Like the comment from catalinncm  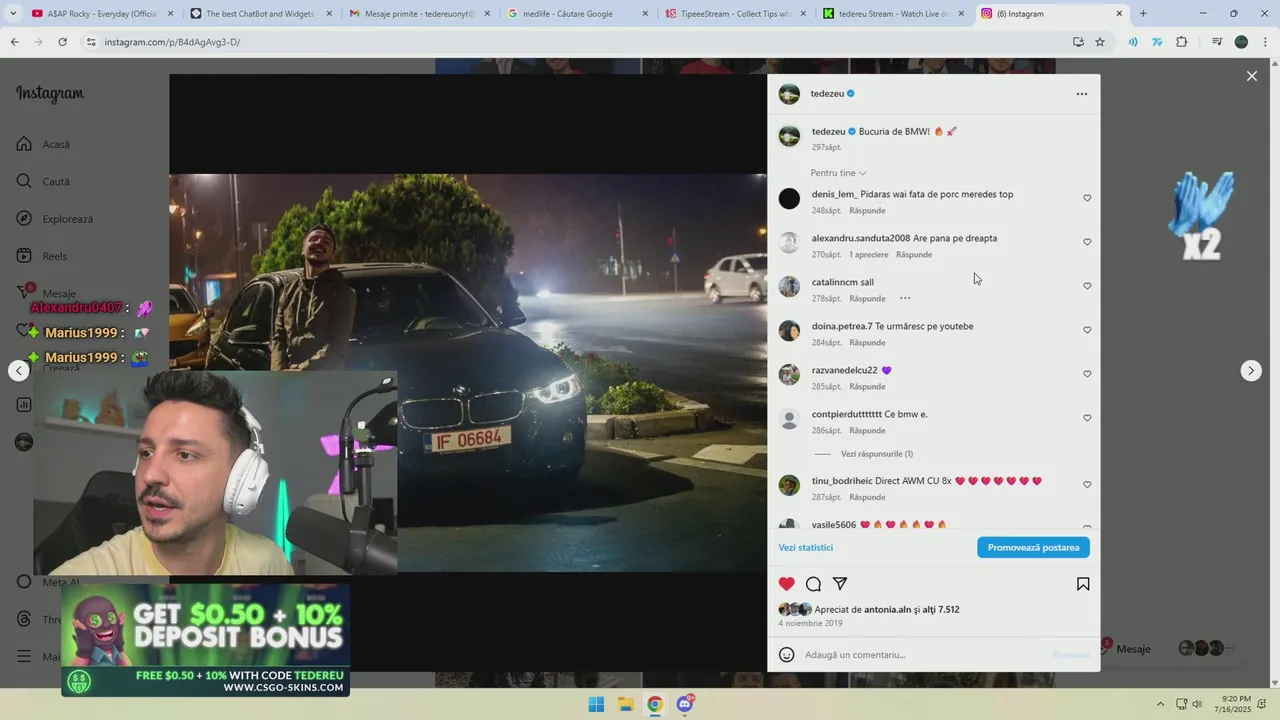pyautogui.click(x=1087, y=286)
